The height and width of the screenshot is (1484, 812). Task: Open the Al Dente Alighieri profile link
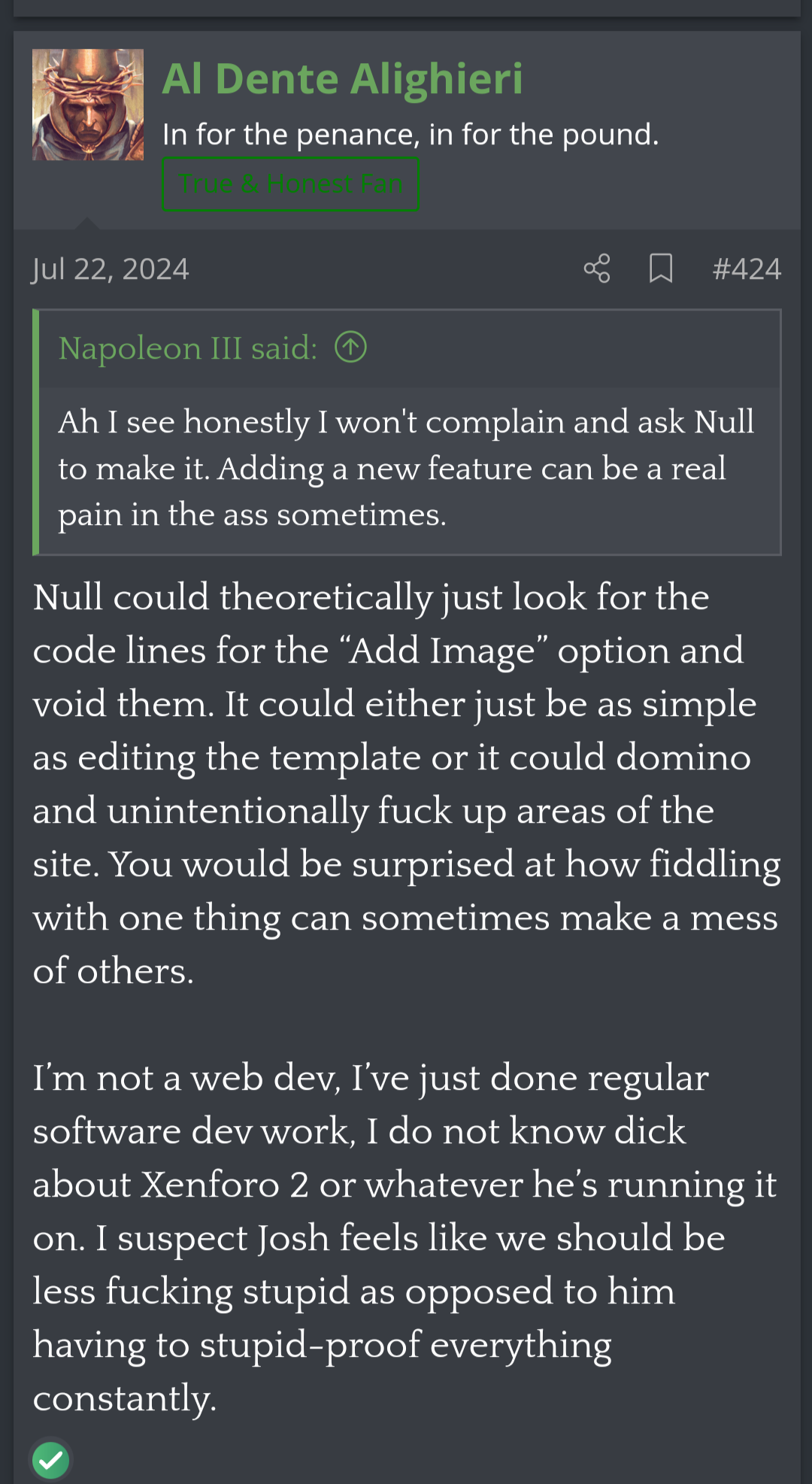click(x=342, y=79)
